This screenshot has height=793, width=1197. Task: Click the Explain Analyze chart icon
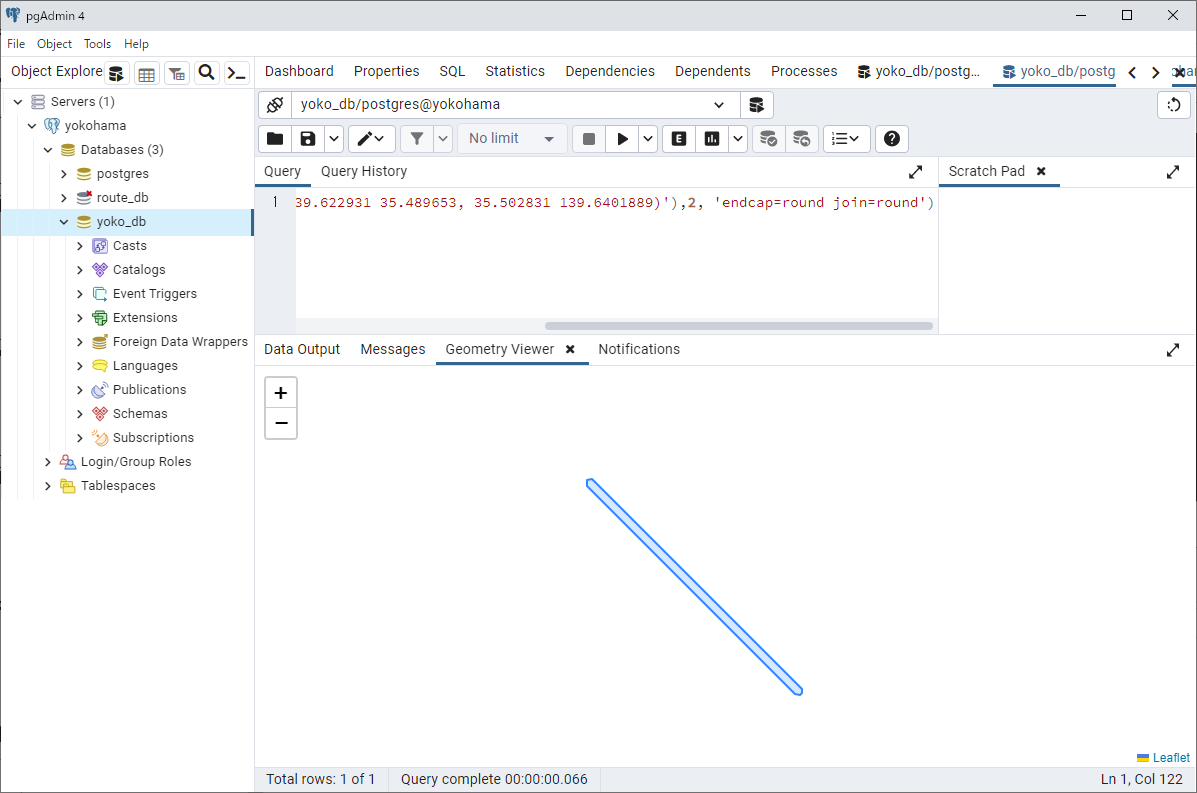(711, 139)
